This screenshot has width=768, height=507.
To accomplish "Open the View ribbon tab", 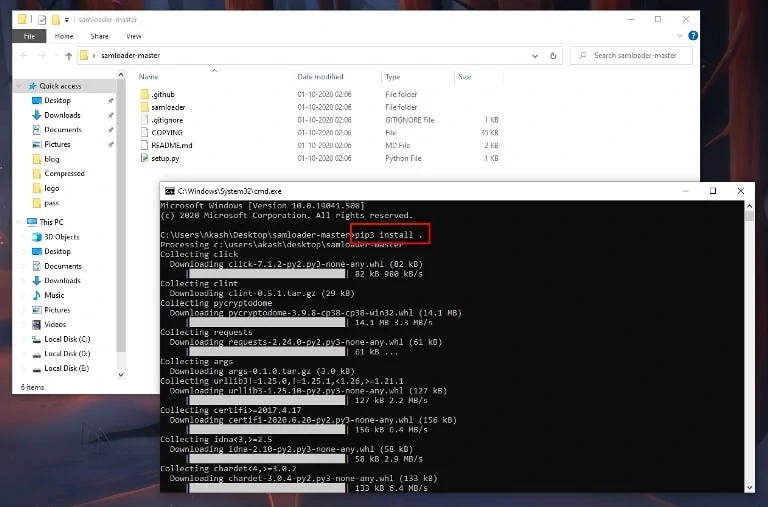I will (133, 36).
